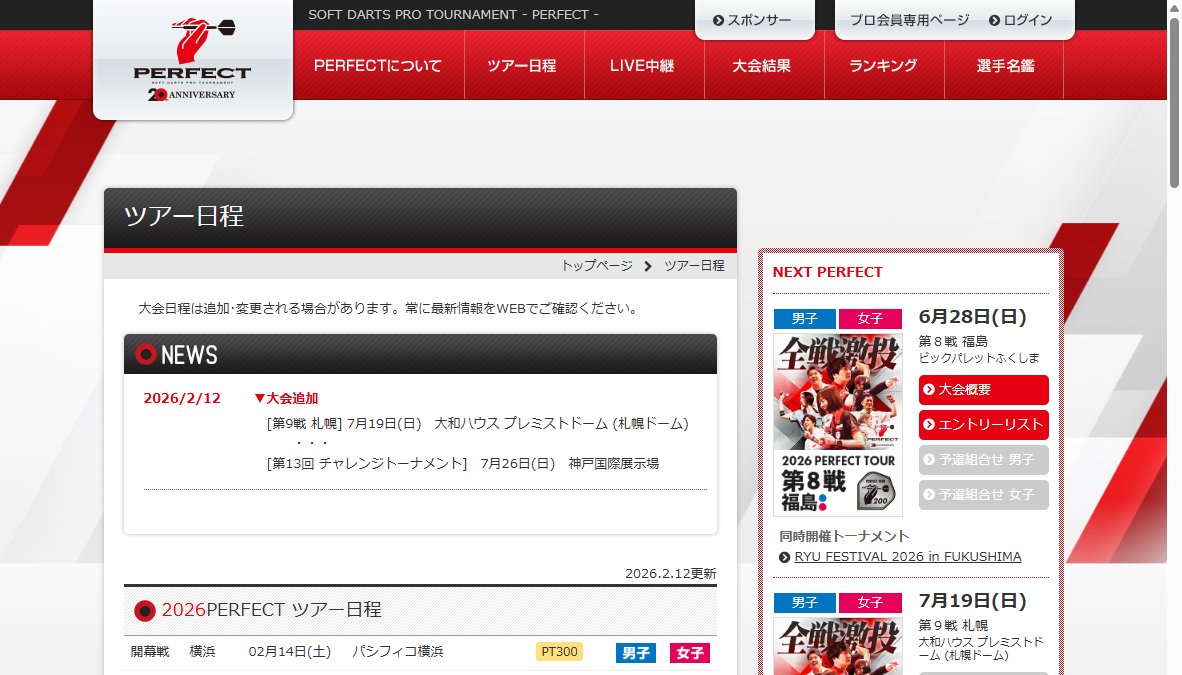Image resolution: width=1182 pixels, height=675 pixels.
Task: Open the ランキング menu item
Action: click(883, 66)
